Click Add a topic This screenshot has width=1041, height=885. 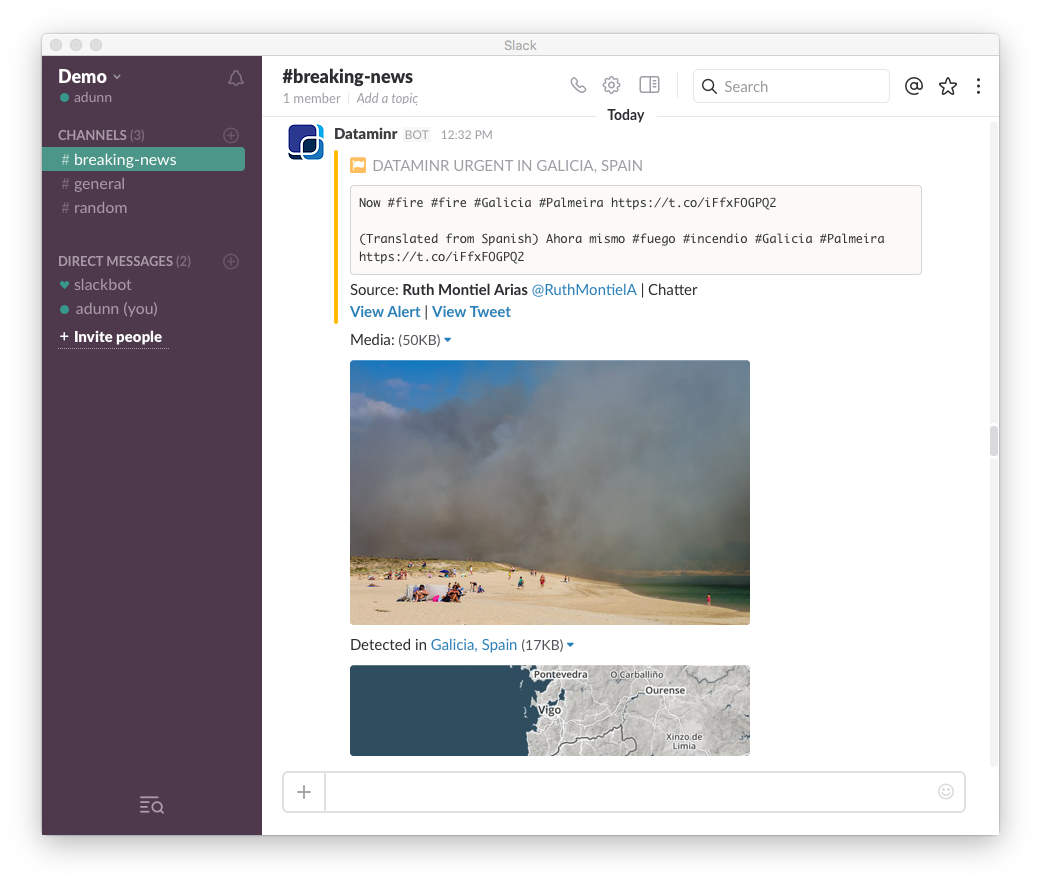coord(387,99)
